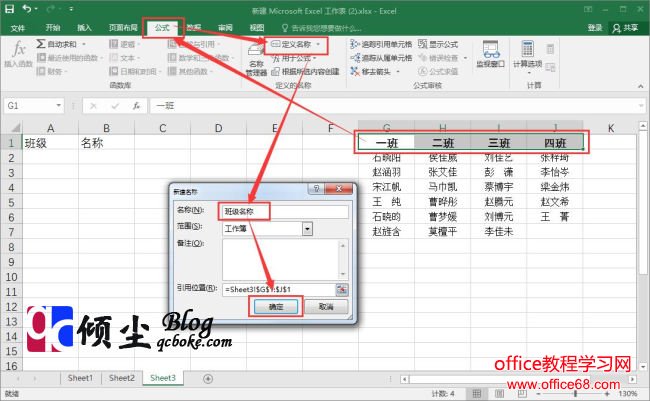Click the 插入函数 fx ribbon button
The height and width of the screenshot is (401, 650).
click(18, 54)
